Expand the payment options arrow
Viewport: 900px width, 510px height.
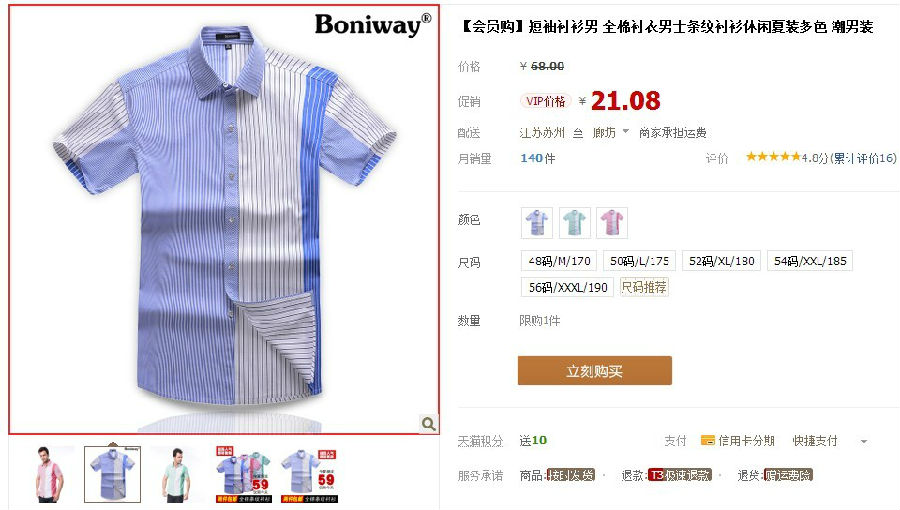point(864,441)
